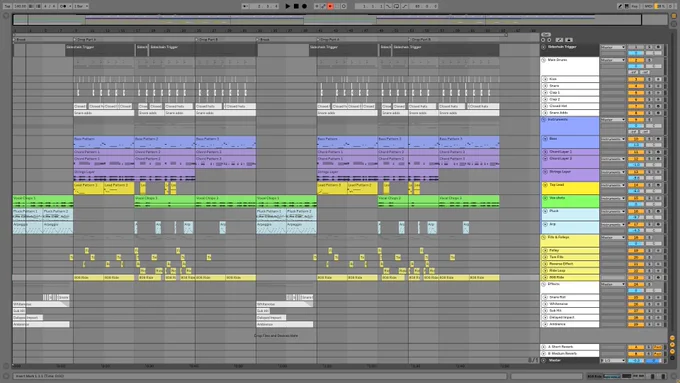Collapse the Fills & Foleys group
The image size is (680, 383).
(543, 238)
